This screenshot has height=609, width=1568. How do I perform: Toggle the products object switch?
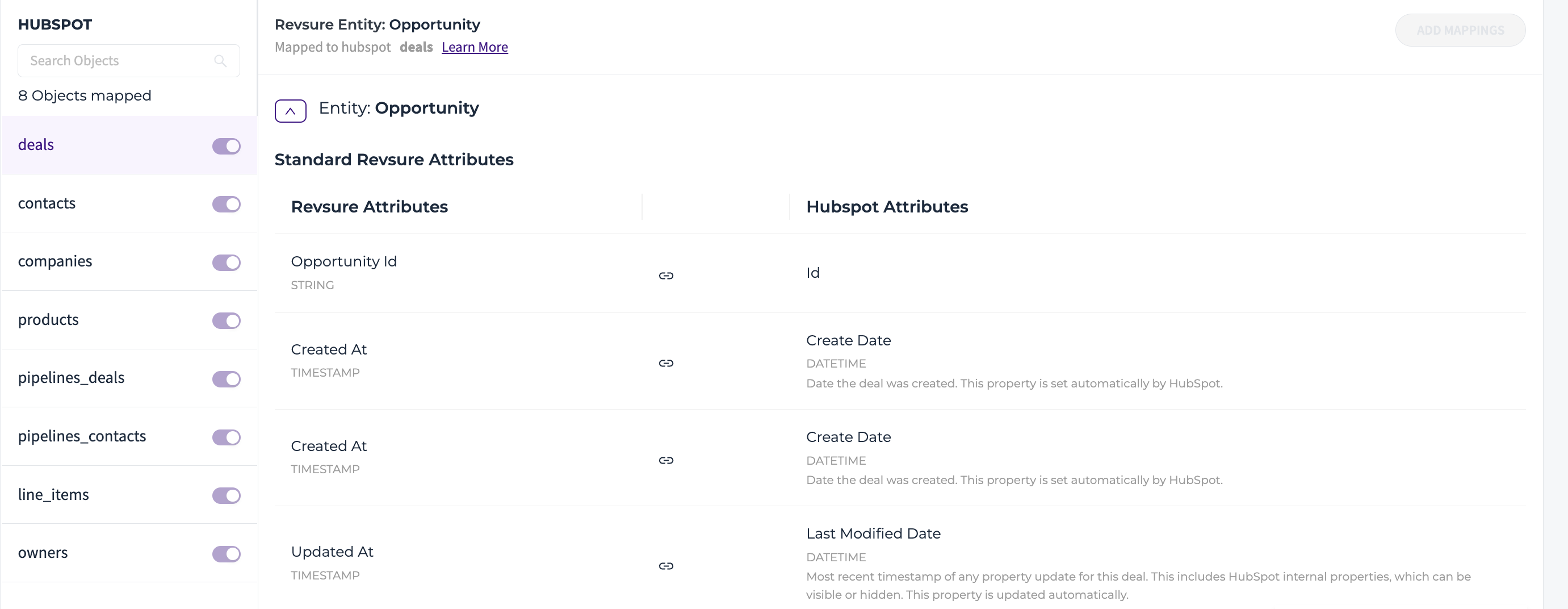pyautogui.click(x=227, y=321)
